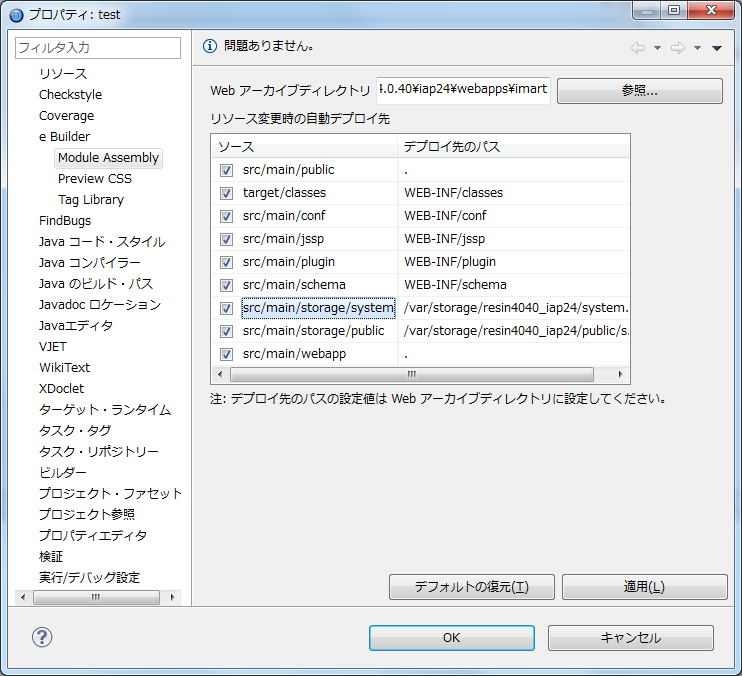The height and width of the screenshot is (676, 742).
Task: Select e Builder in the tree
Action: pyautogui.click(x=64, y=137)
